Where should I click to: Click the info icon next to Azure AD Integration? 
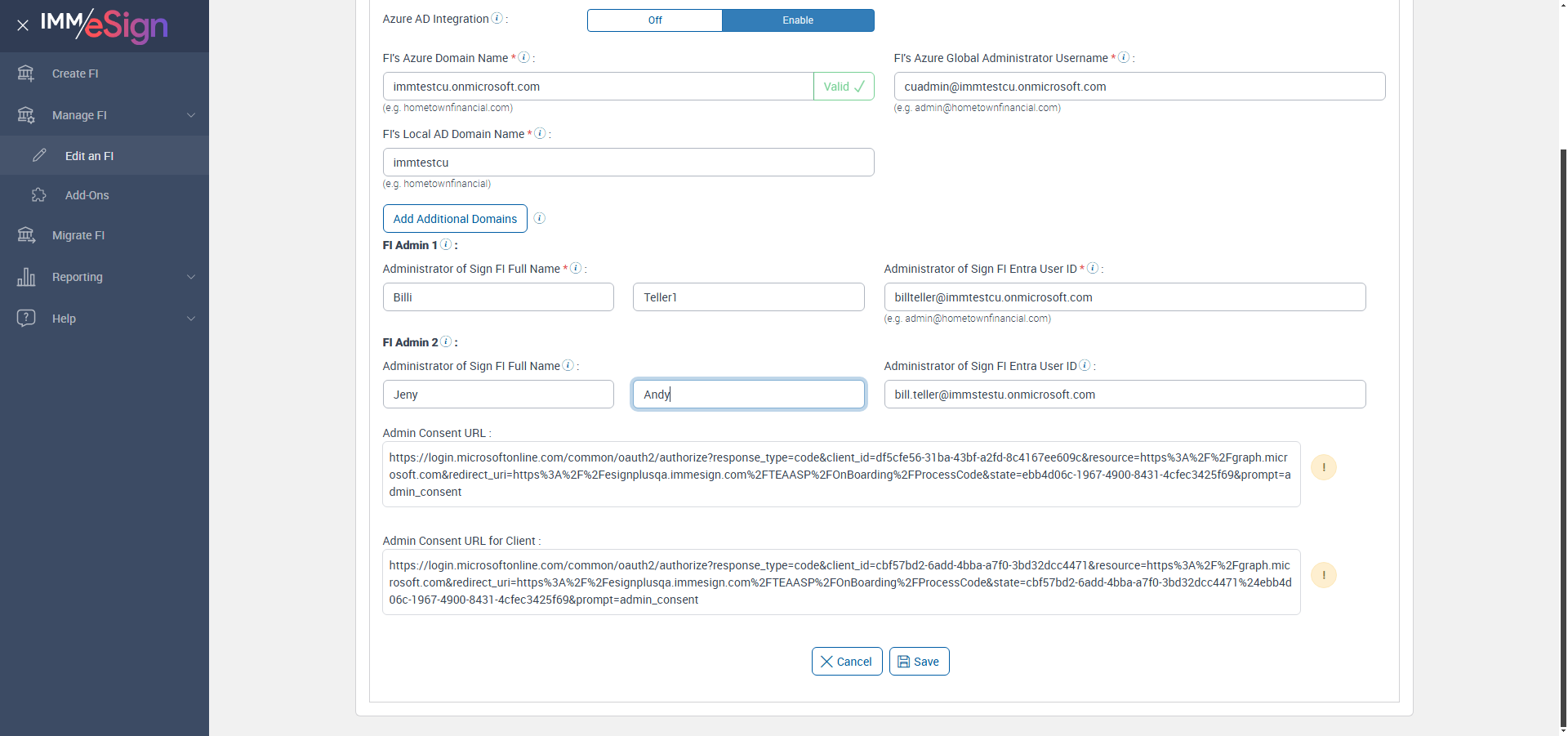click(x=497, y=19)
